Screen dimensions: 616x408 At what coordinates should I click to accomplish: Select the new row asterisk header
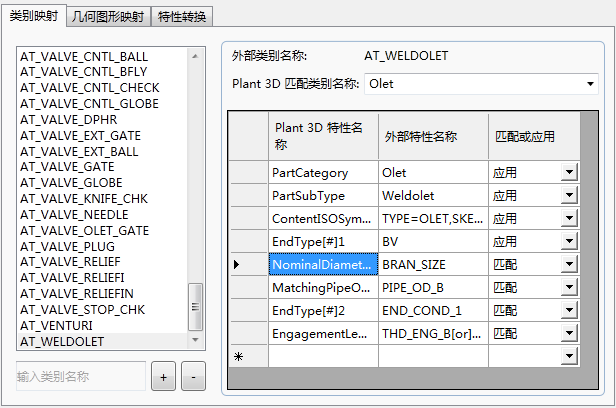point(249,357)
